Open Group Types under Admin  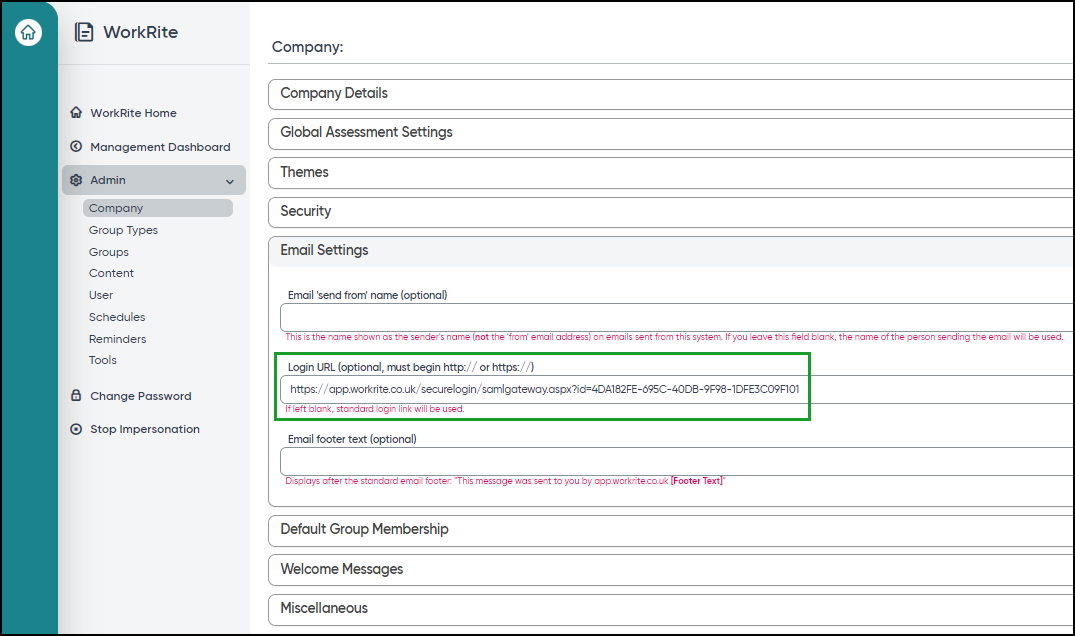point(123,230)
